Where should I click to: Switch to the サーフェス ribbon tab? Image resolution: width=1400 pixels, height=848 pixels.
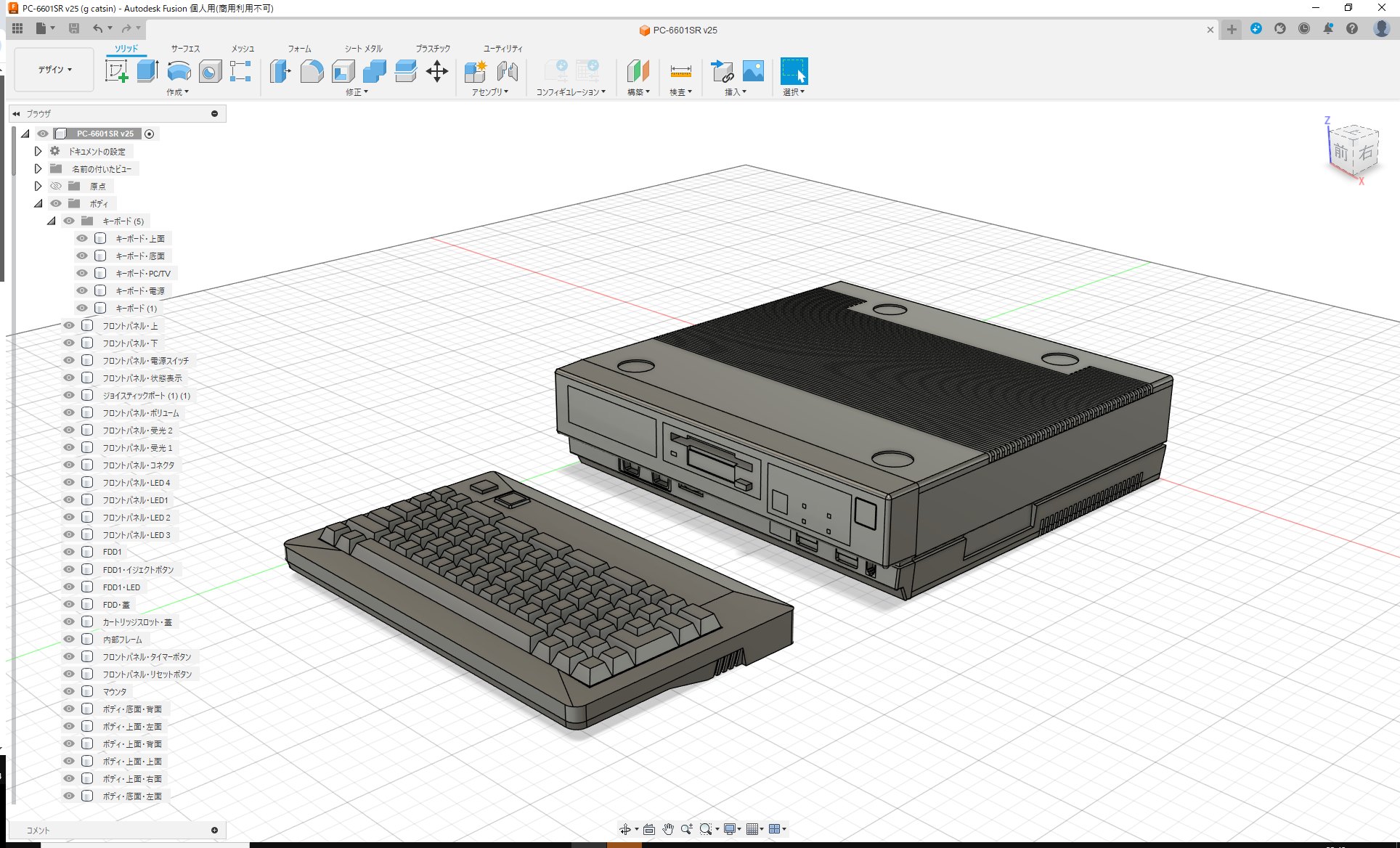184,48
